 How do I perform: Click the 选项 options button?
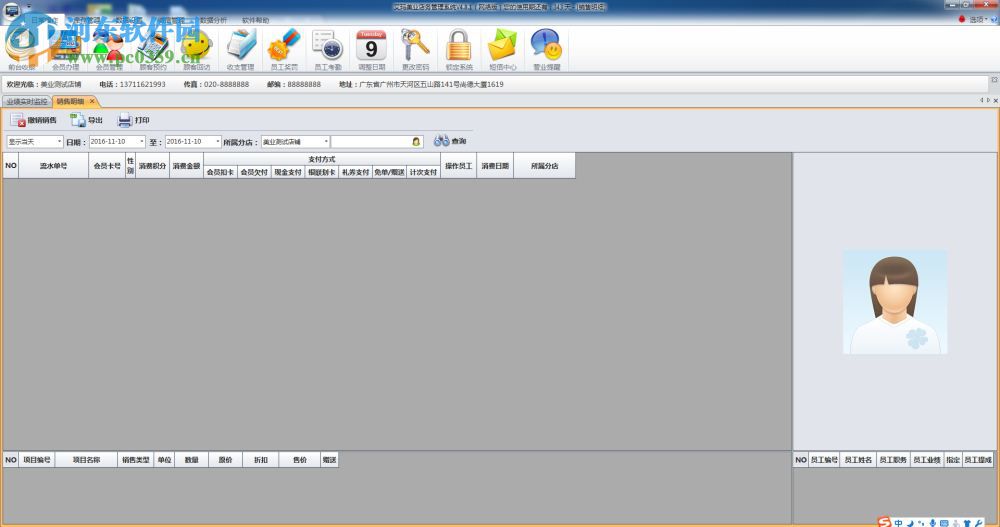pyautogui.click(x=976, y=20)
